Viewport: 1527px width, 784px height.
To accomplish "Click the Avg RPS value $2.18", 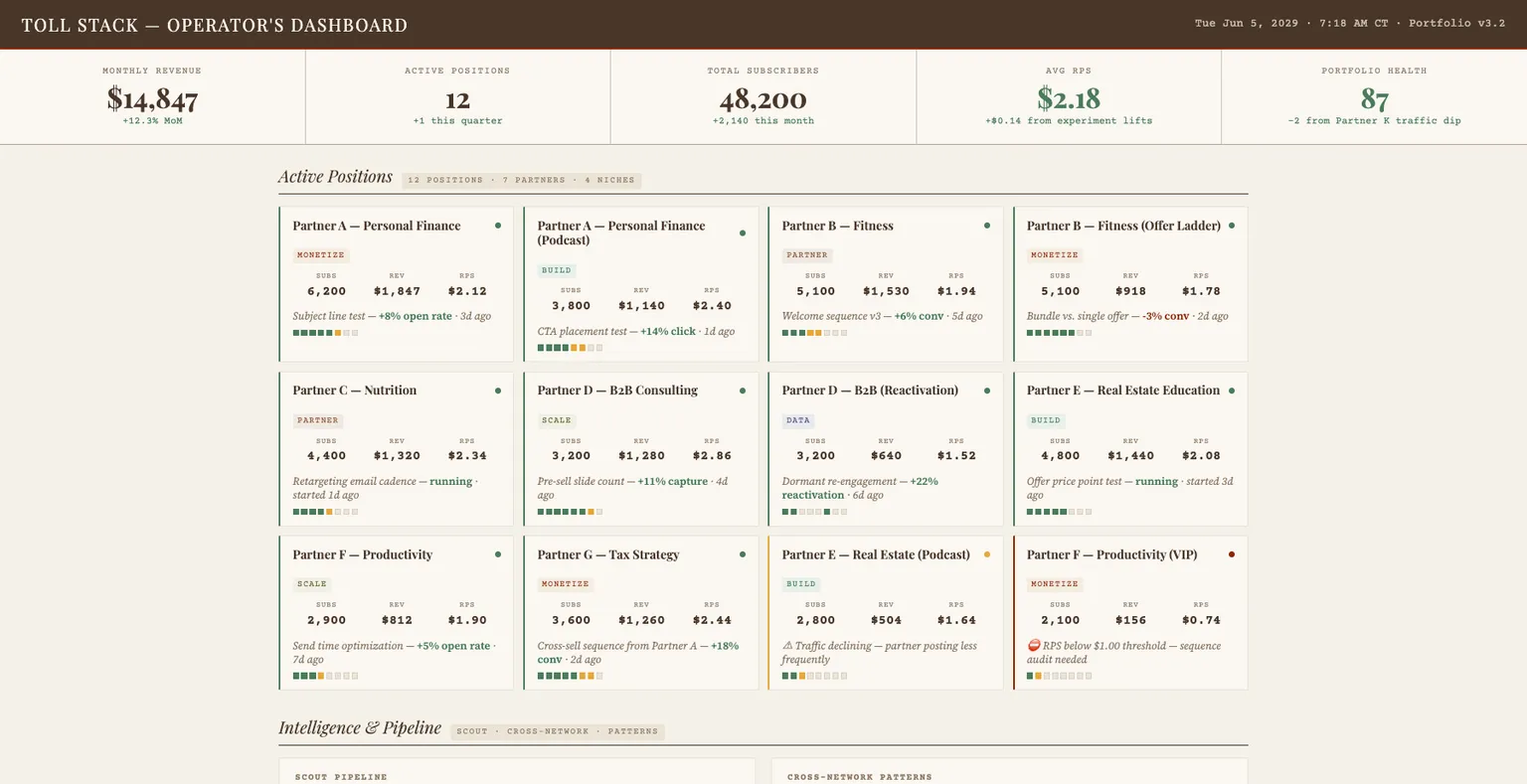I will (1069, 99).
